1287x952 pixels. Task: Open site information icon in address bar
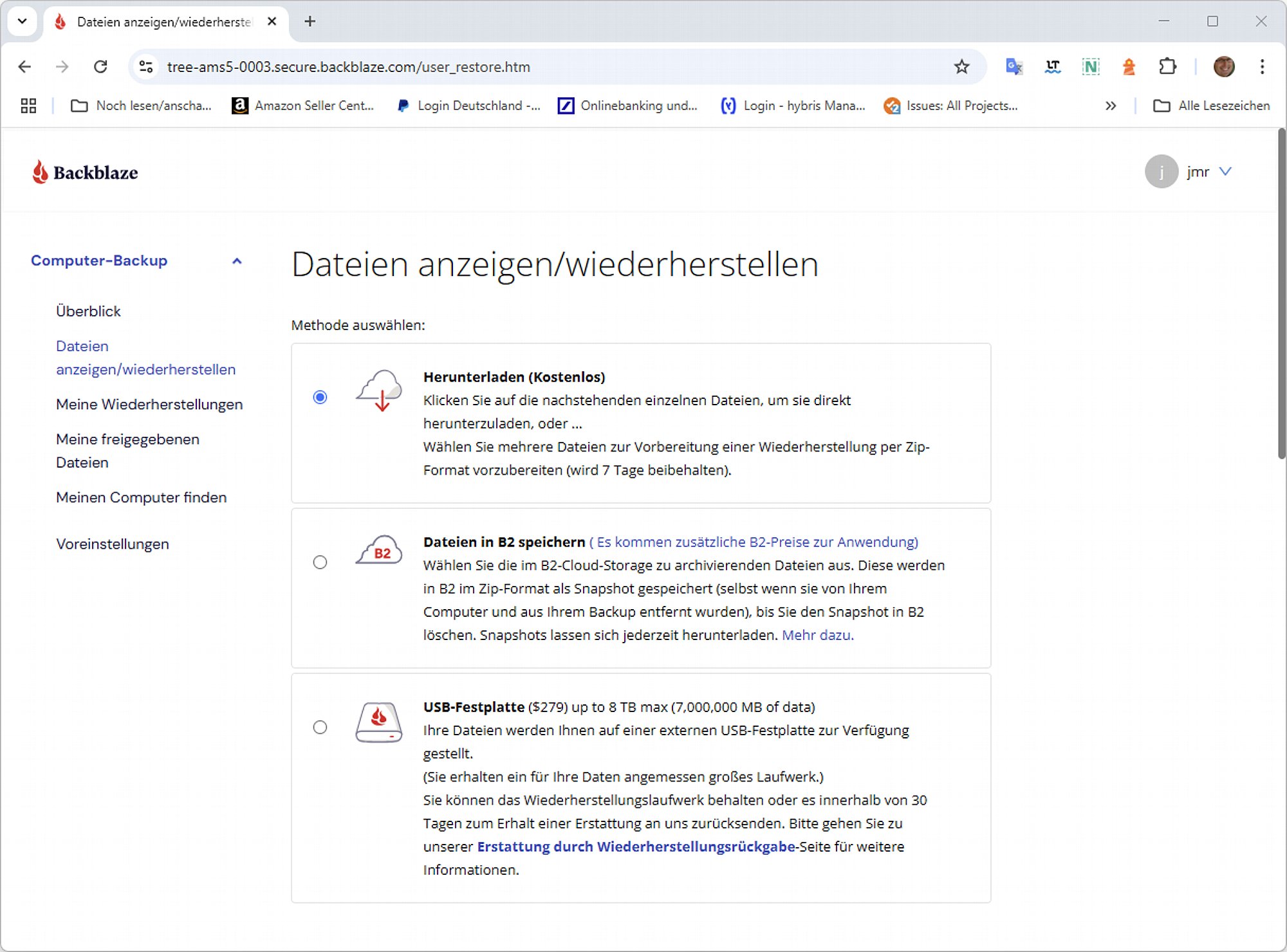(146, 67)
